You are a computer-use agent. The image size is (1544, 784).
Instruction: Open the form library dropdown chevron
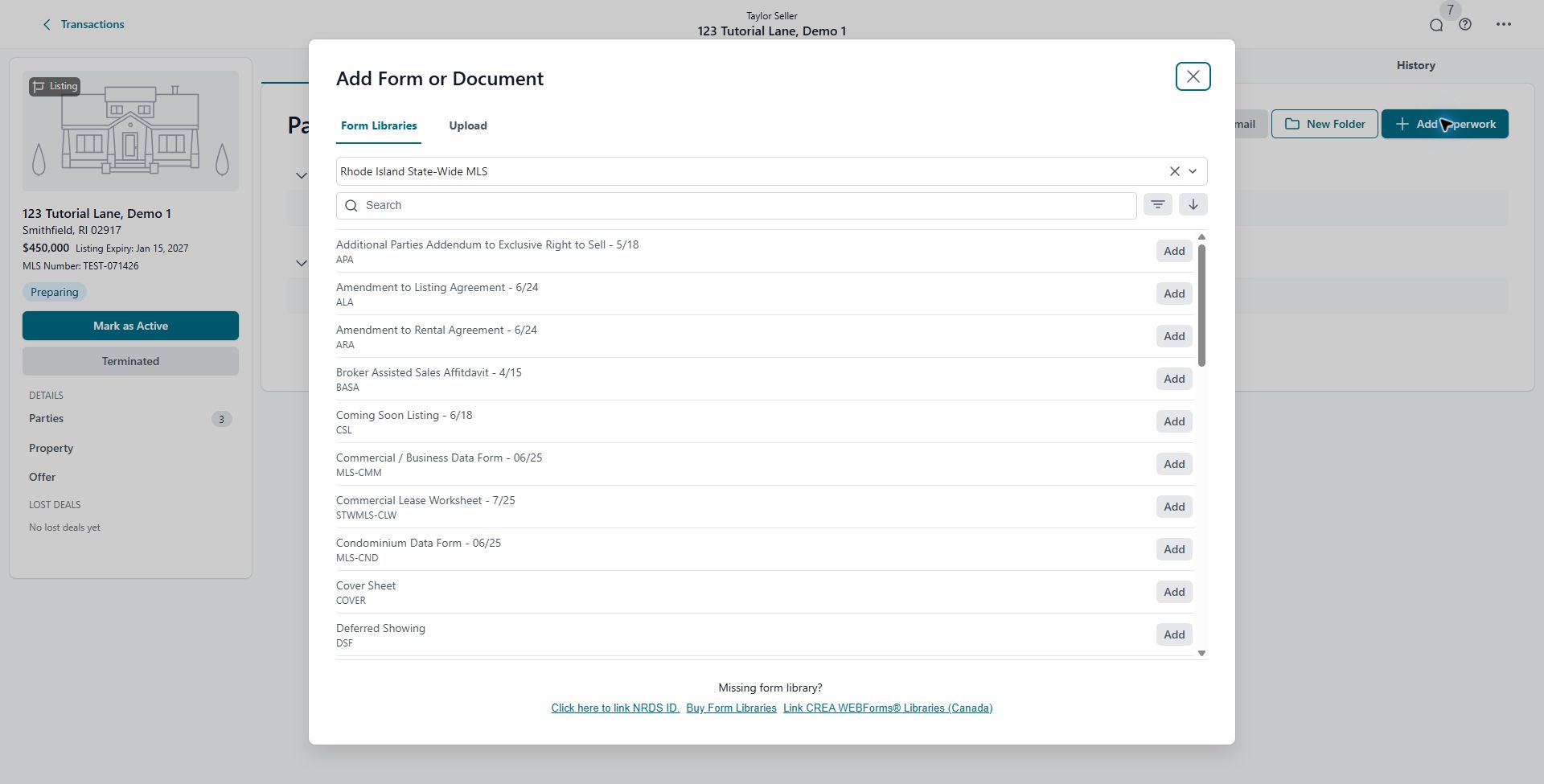coord(1193,171)
